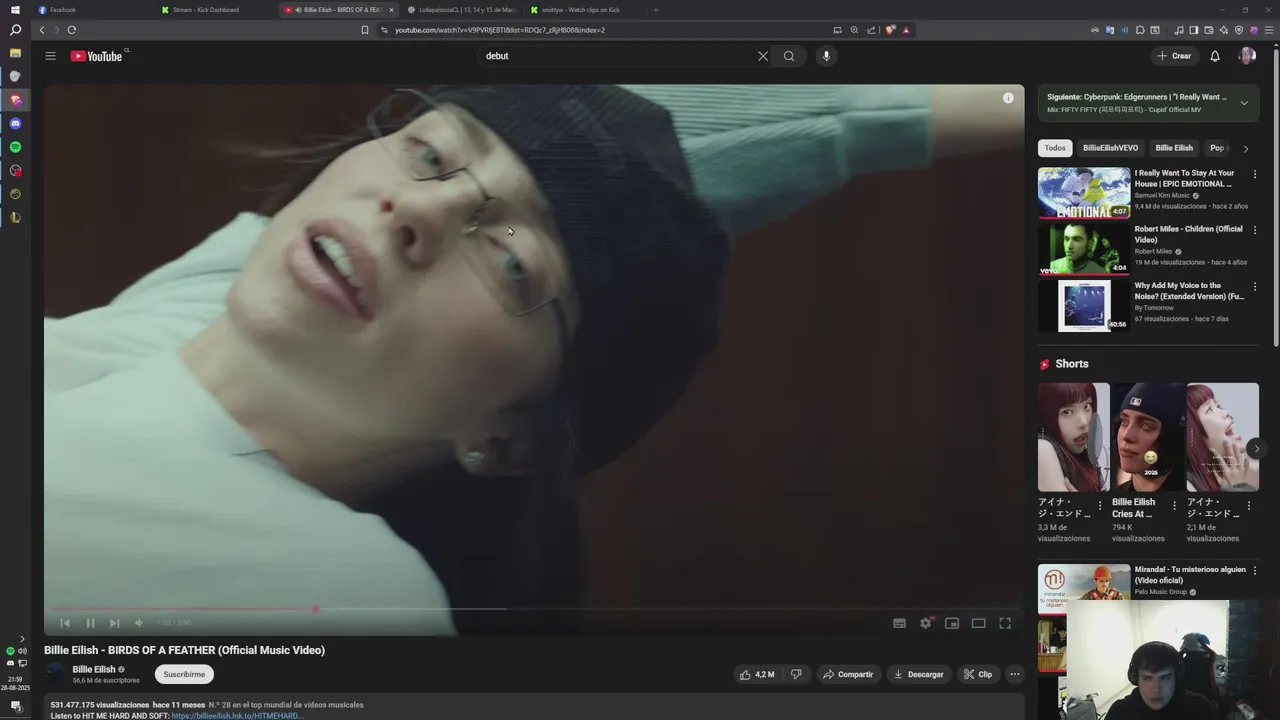Screen dimensions: 1280x720
Task: Seek on the video progress bar
Action: point(534,608)
